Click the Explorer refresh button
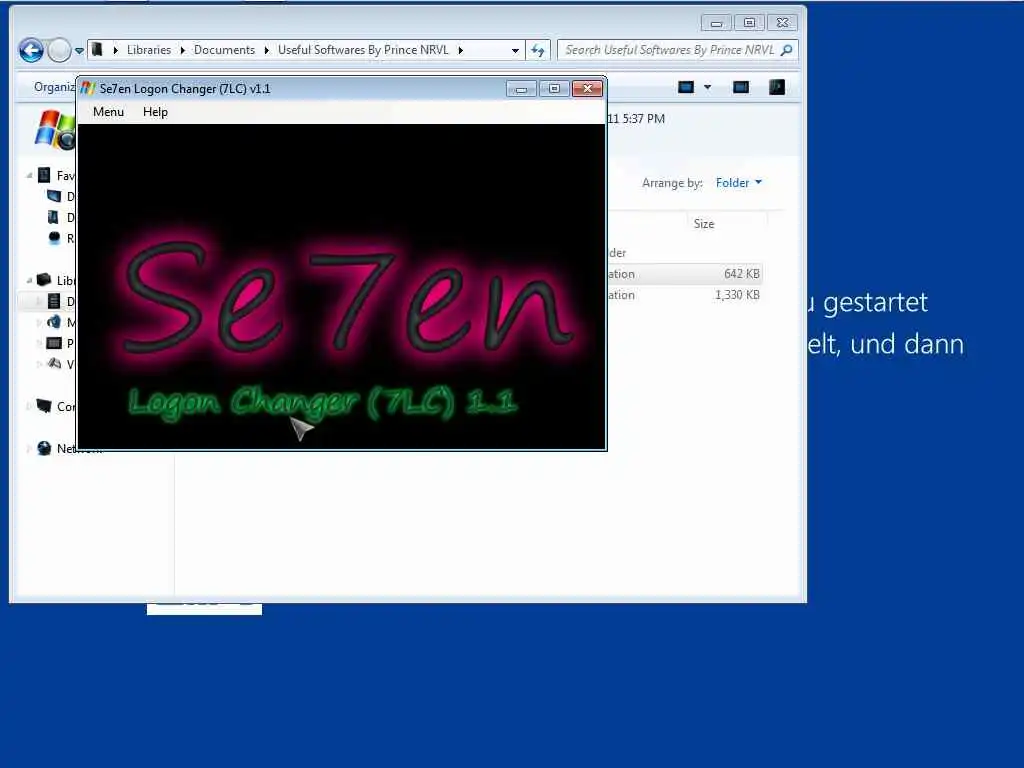Viewport: 1024px width, 768px height. [x=537, y=50]
